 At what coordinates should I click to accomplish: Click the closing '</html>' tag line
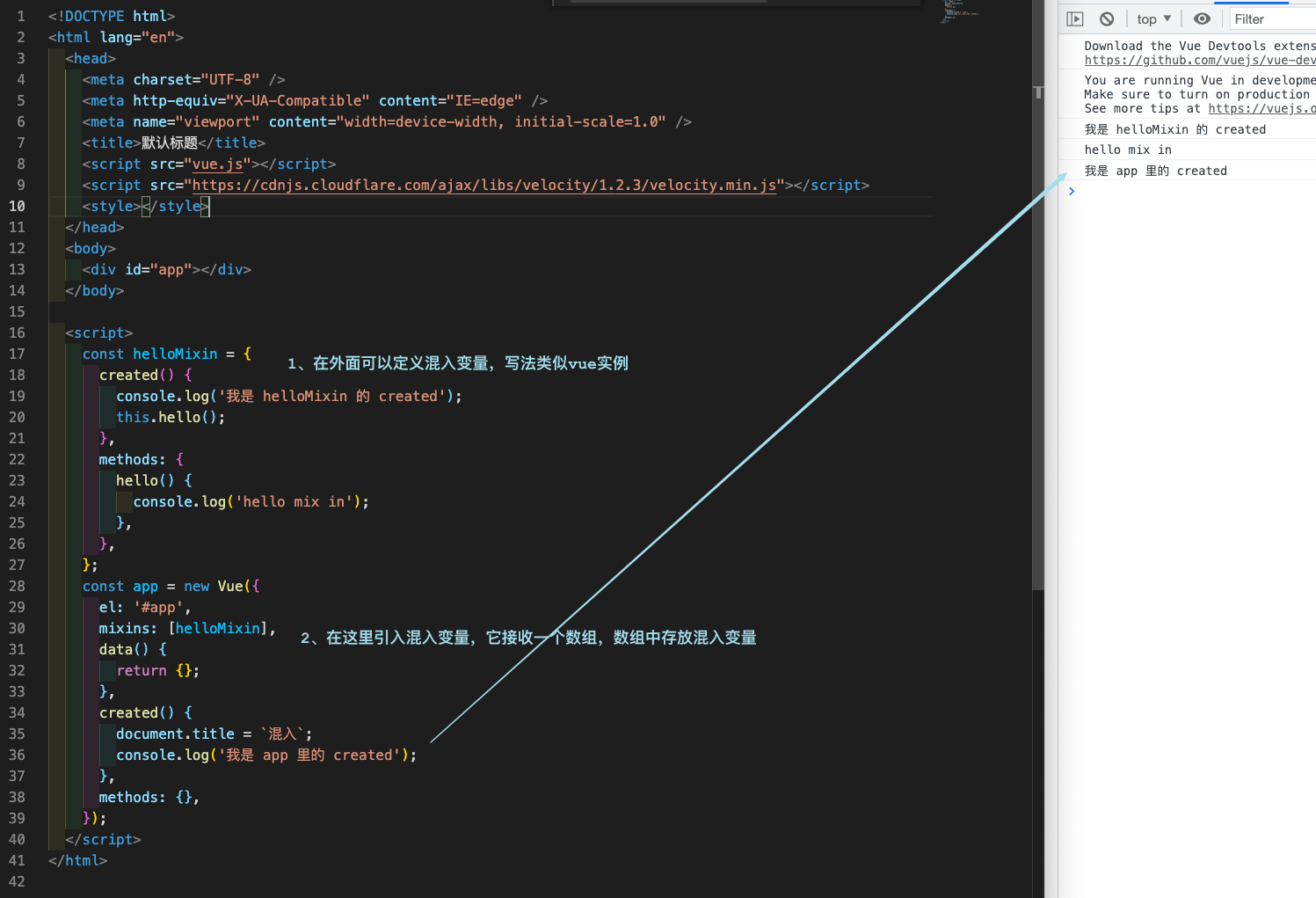77,860
